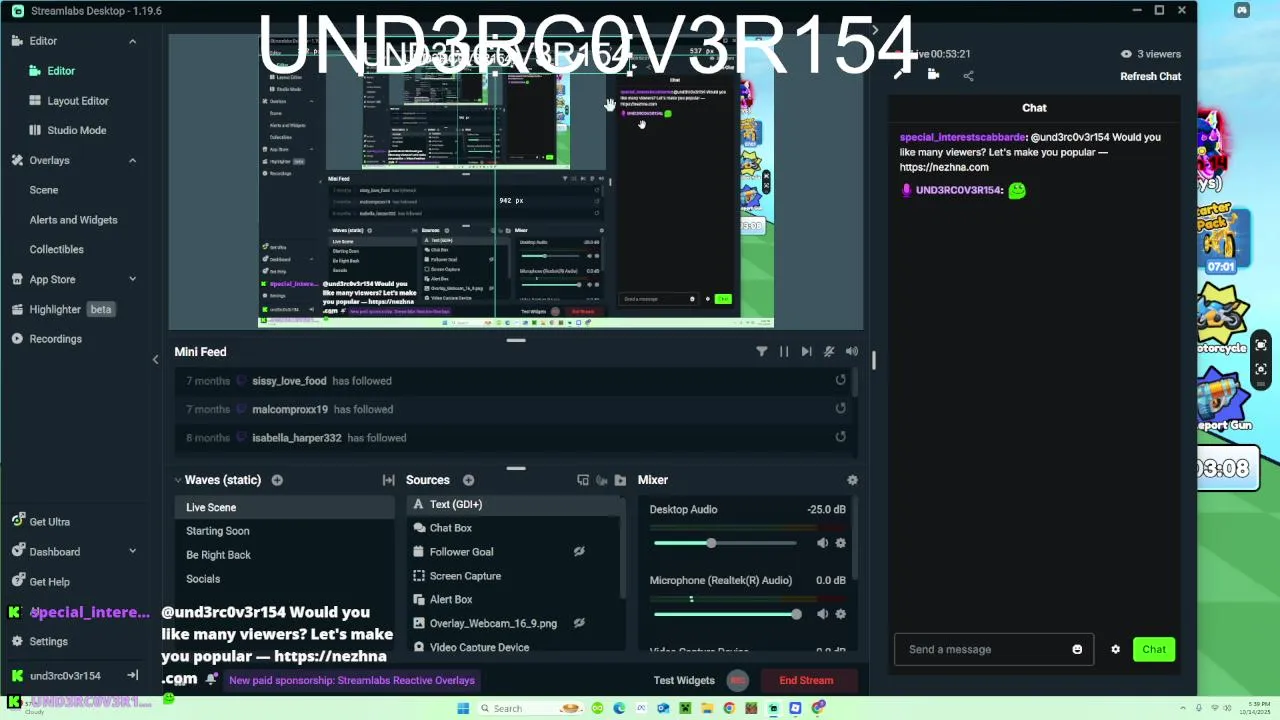The width and height of the screenshot is (1280, 720).
Task: Open Desktop Audio settings gear
Action: 840,543
